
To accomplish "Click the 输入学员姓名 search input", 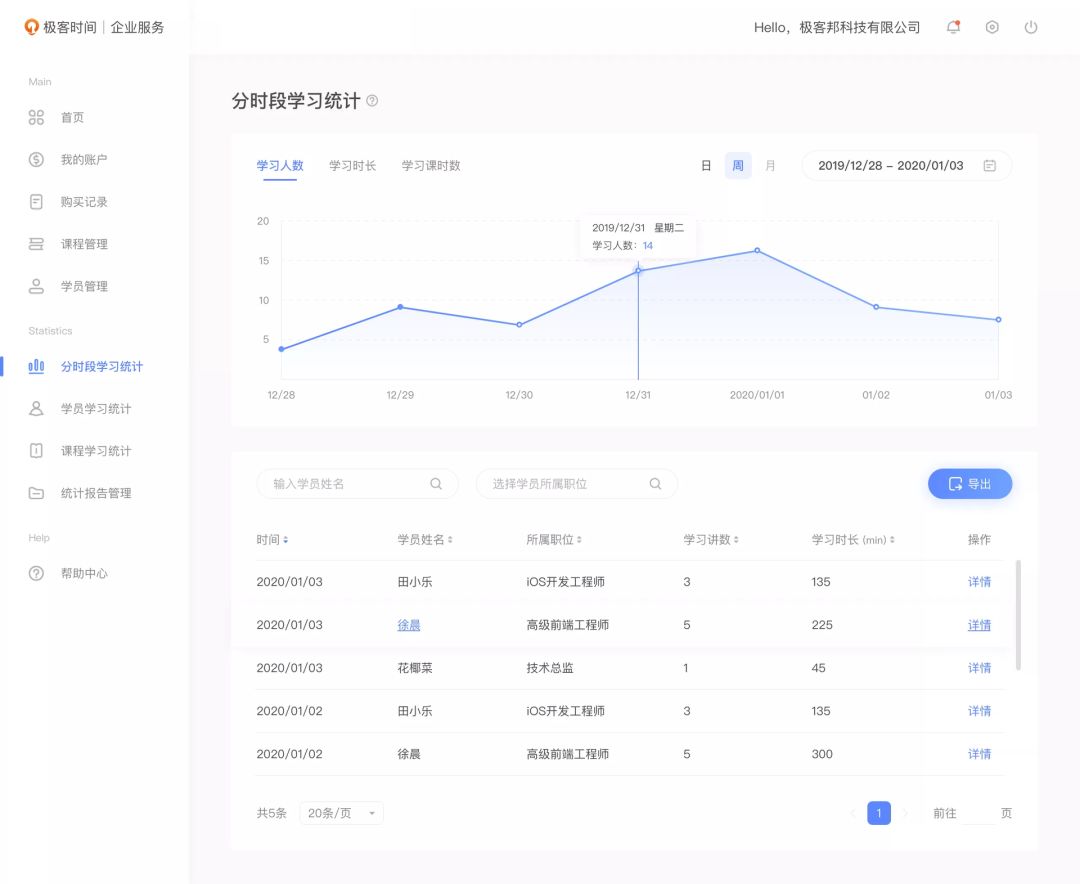I will (357, 484).
